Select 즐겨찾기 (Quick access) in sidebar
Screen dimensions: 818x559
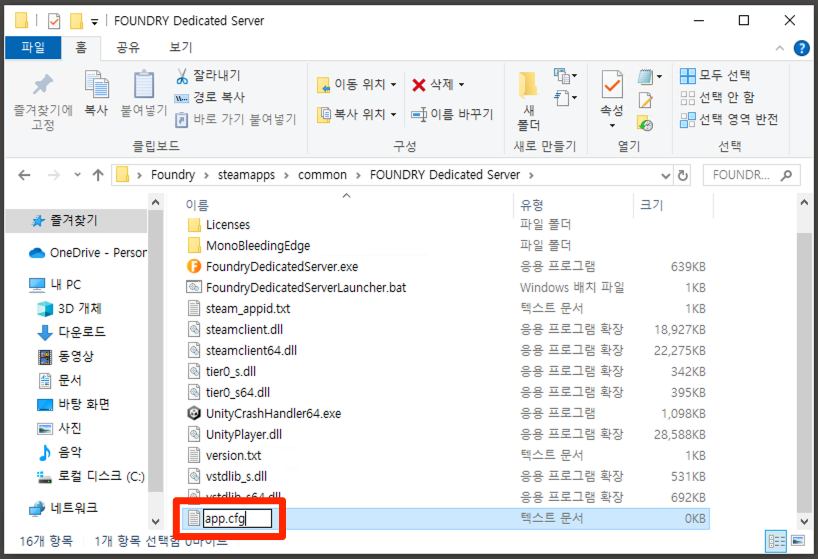74,221
